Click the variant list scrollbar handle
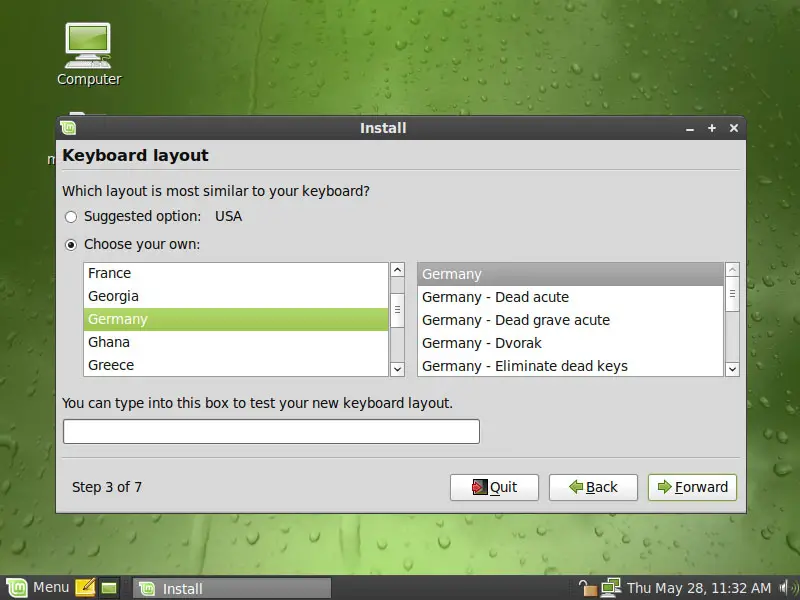This screenshot has height=600, width=800. [732, 294]
